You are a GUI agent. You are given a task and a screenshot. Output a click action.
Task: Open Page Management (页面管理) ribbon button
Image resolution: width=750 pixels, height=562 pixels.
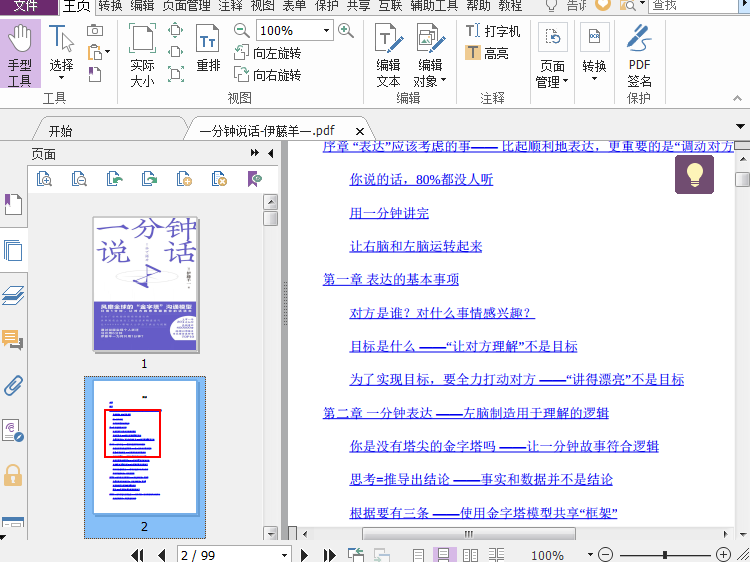click(x=552, y=55)
